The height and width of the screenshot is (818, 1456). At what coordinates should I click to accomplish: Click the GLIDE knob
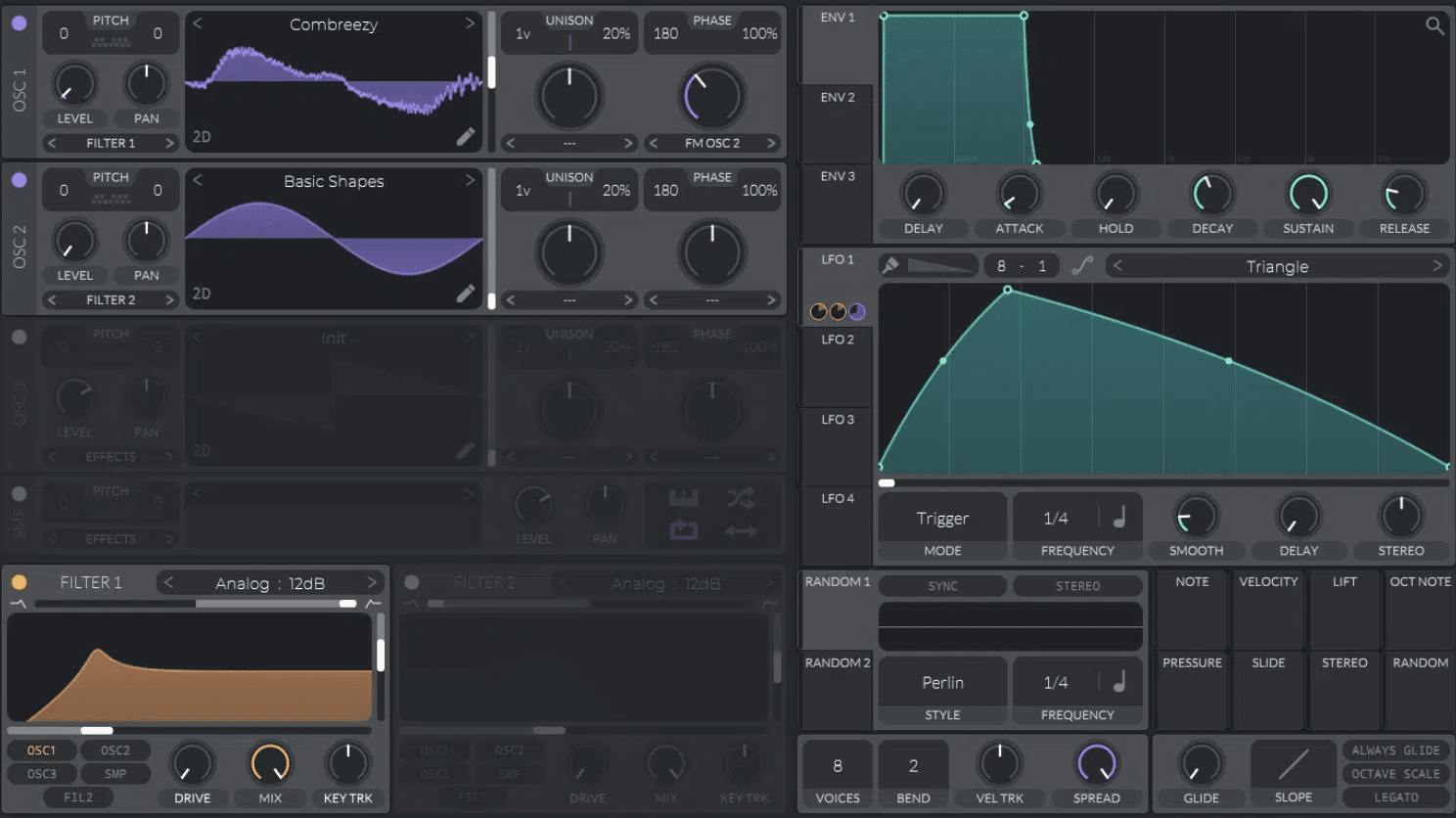pos(1201,764)
